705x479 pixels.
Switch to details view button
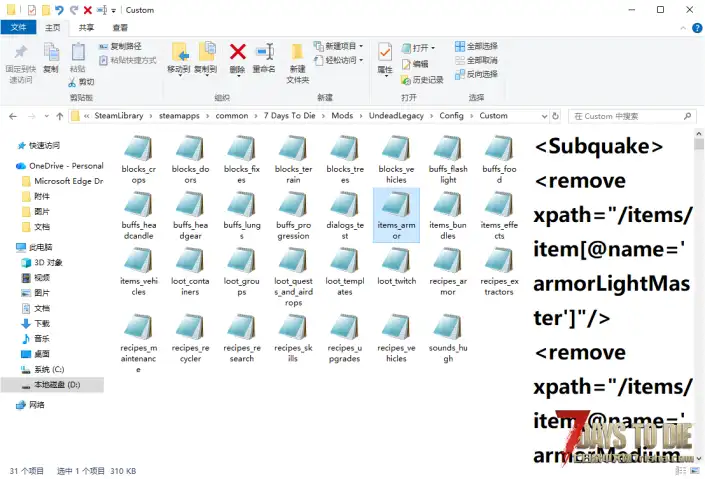(681, 470)
